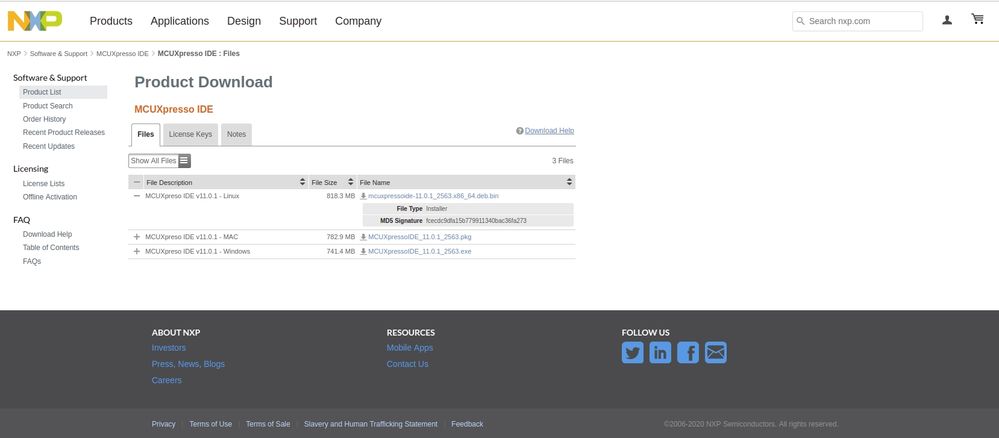Open the Products menu
Screen dimensions: 999x438
pyautogui.click(x=111, y=21)
